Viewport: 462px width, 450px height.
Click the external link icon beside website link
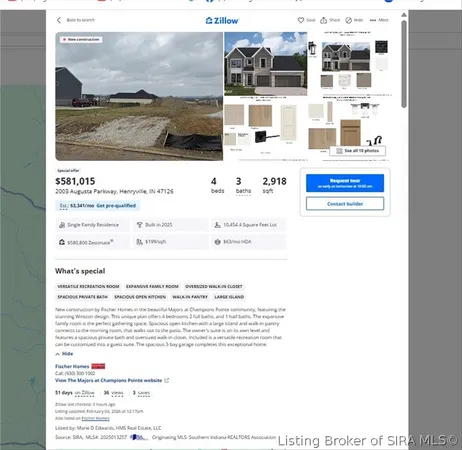point(167,380)
